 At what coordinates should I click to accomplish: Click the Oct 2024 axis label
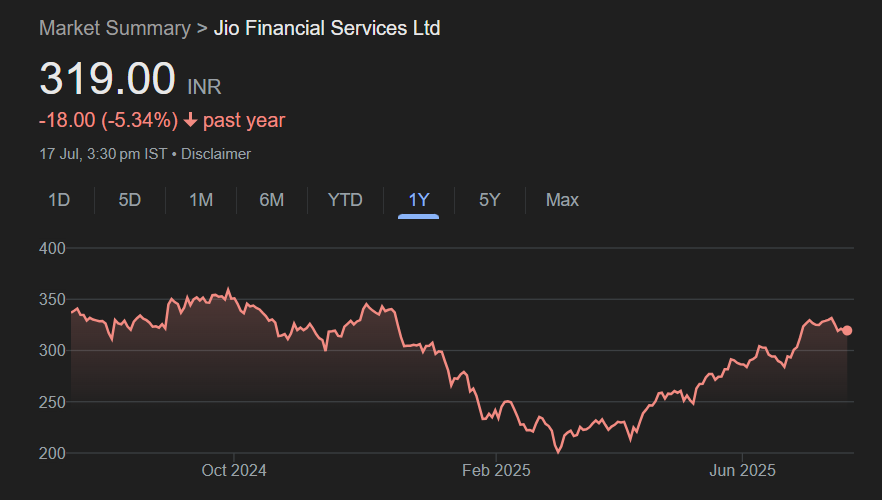click(x=233, y=470)
